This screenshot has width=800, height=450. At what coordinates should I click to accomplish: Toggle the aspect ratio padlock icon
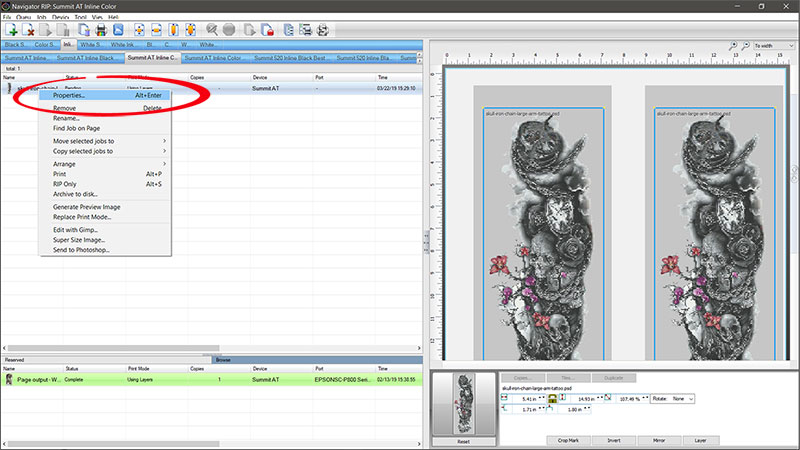pos(553,399)
